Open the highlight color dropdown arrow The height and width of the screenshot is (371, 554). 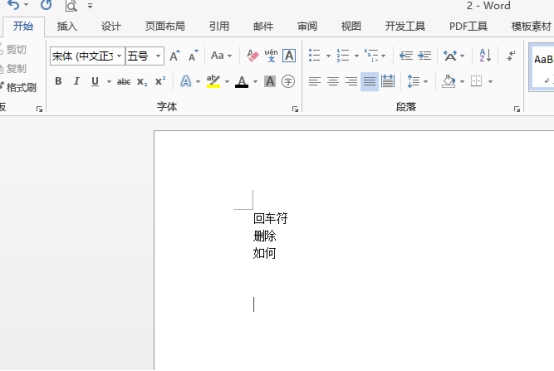227,82
